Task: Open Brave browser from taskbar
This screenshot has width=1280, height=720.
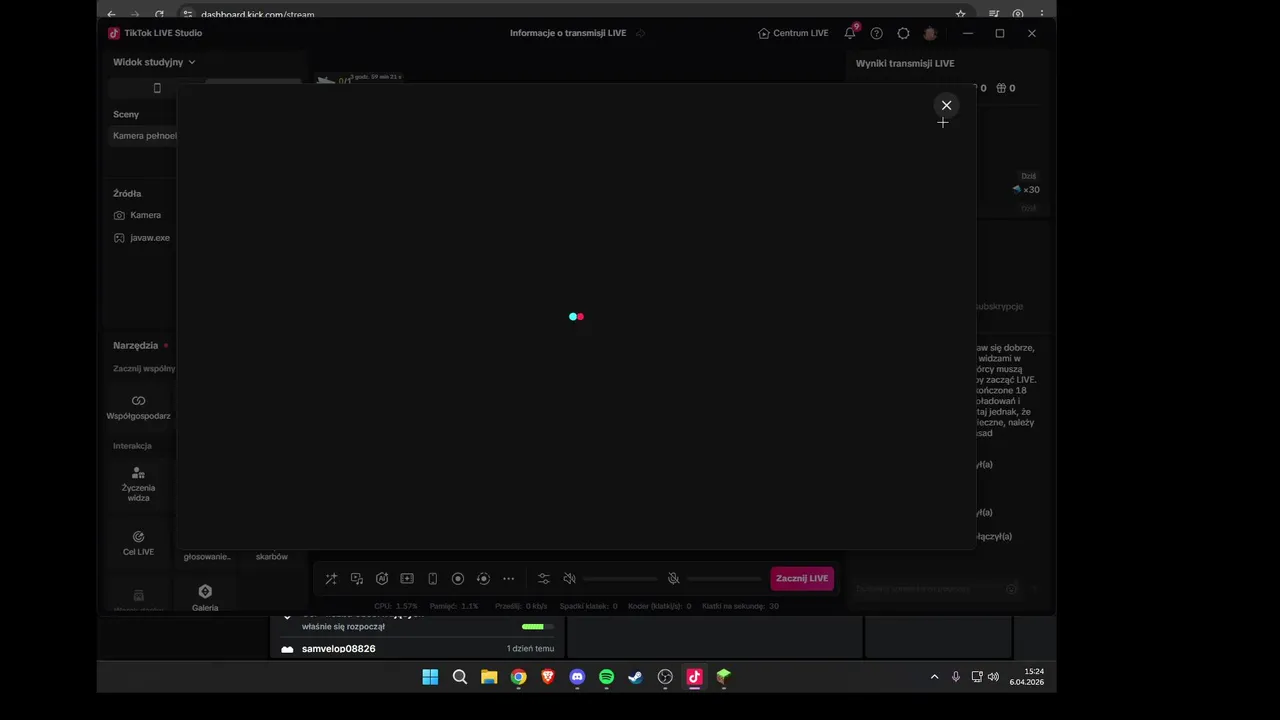Action: (x=548, y=677)
